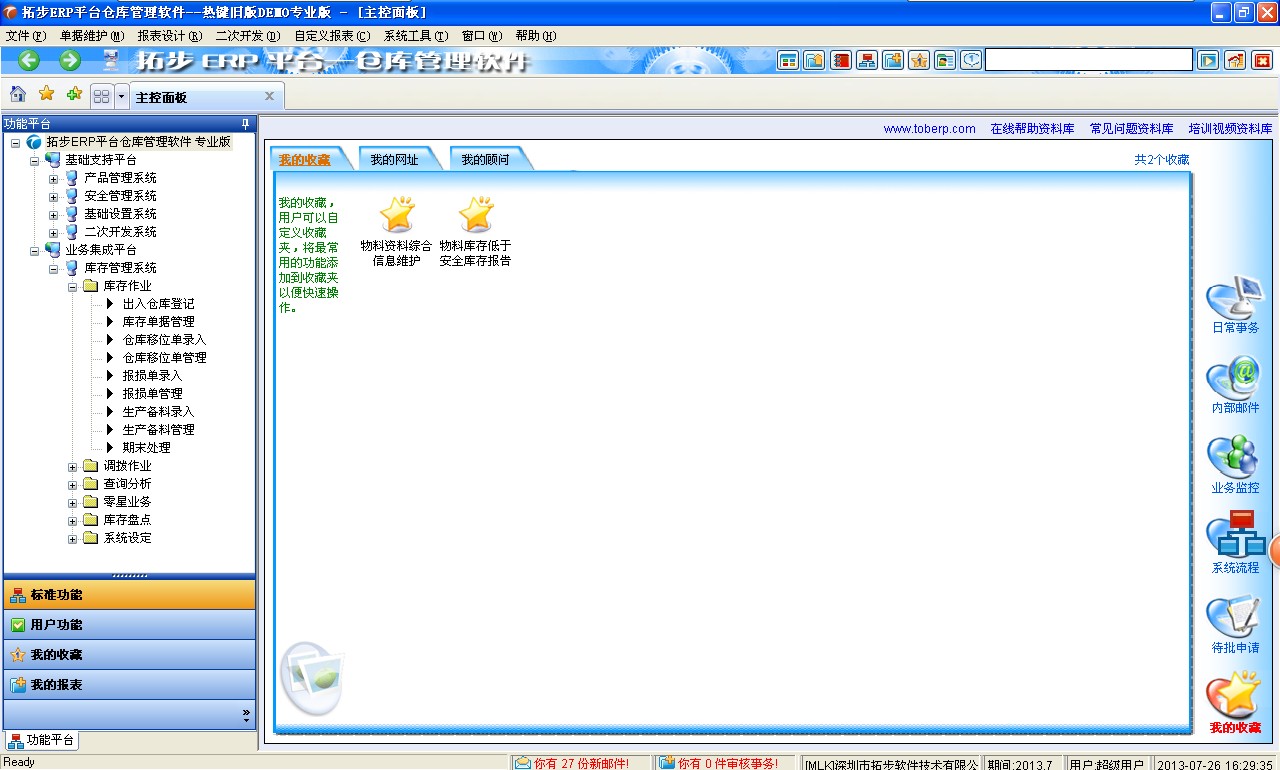Expand the 产品管理系统 tree node

click(x=54, y=178)
